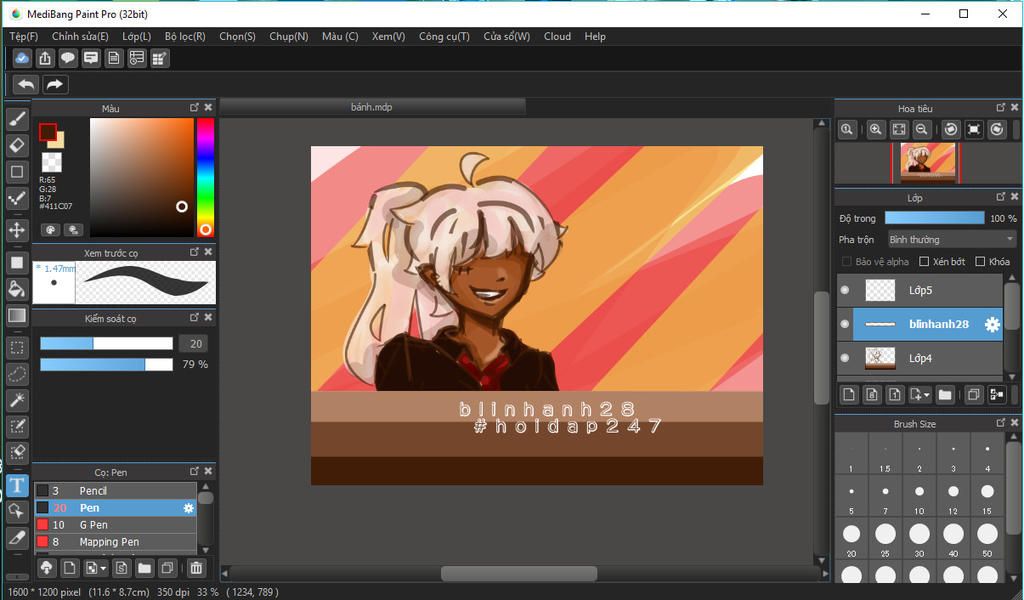Undock the Hoa tiêu navigator panel
Screen dimensions: 1024x600
pyautogui.click(x=1000, y=107)
